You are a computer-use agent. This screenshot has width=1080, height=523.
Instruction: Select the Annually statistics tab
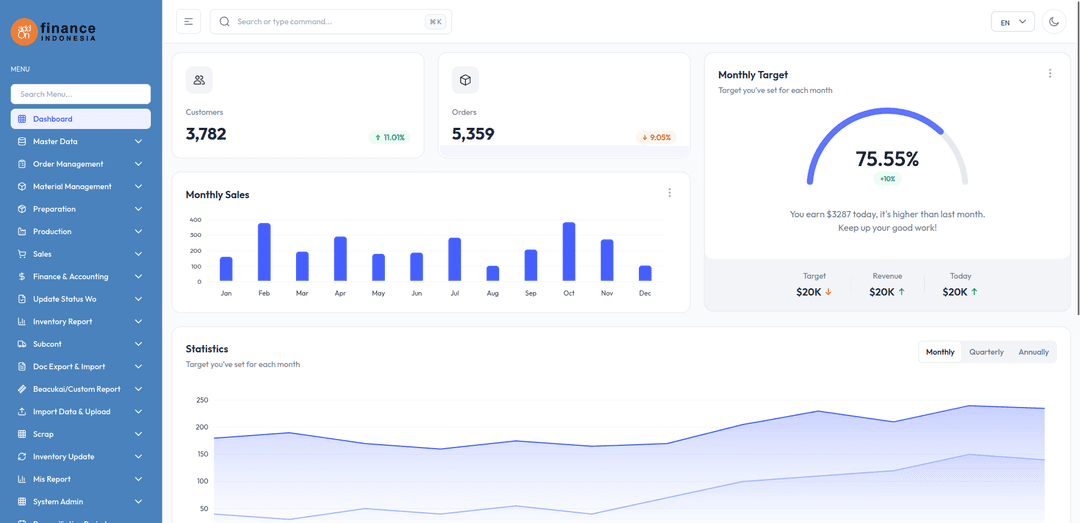click(1033, 352)
